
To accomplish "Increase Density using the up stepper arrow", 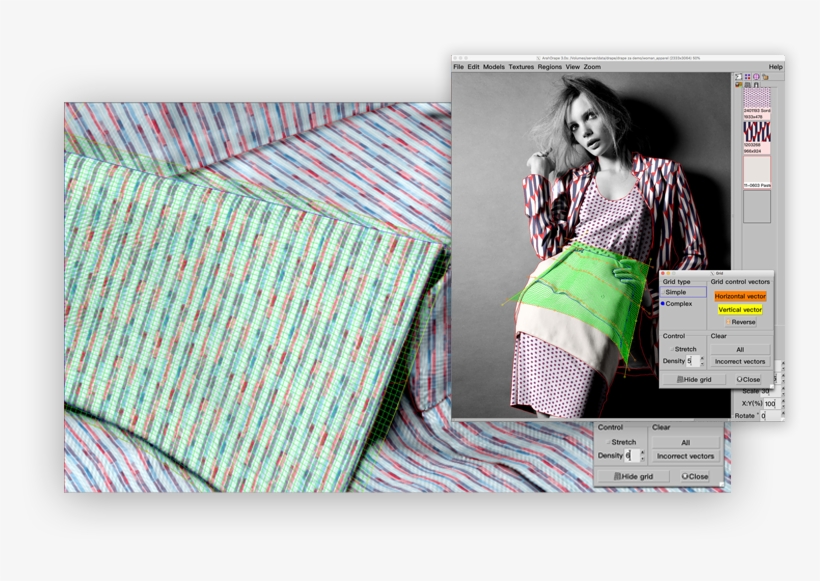I will pyautogui.click(x=702, y=359).
